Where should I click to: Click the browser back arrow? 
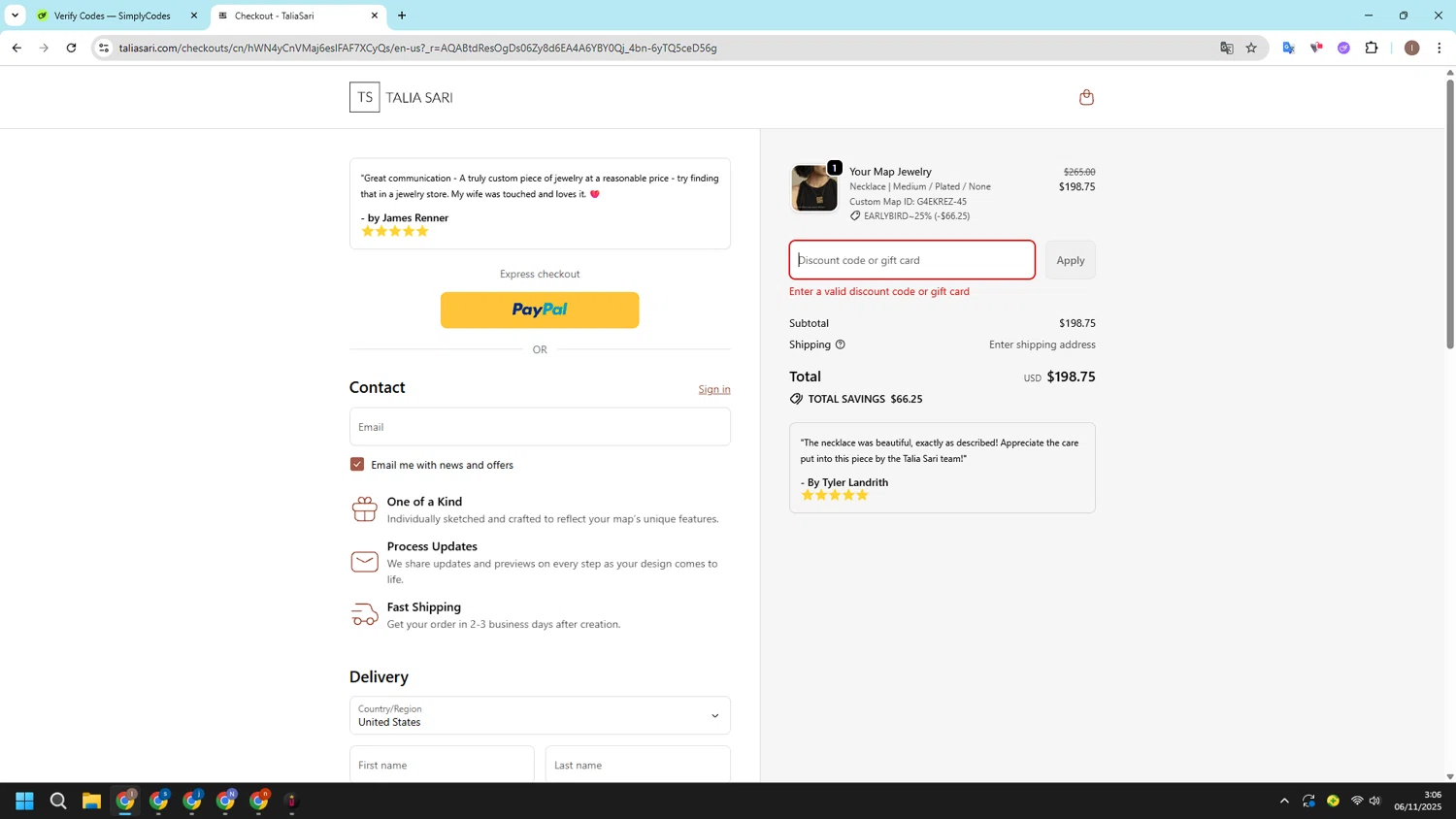coord(17,48)
